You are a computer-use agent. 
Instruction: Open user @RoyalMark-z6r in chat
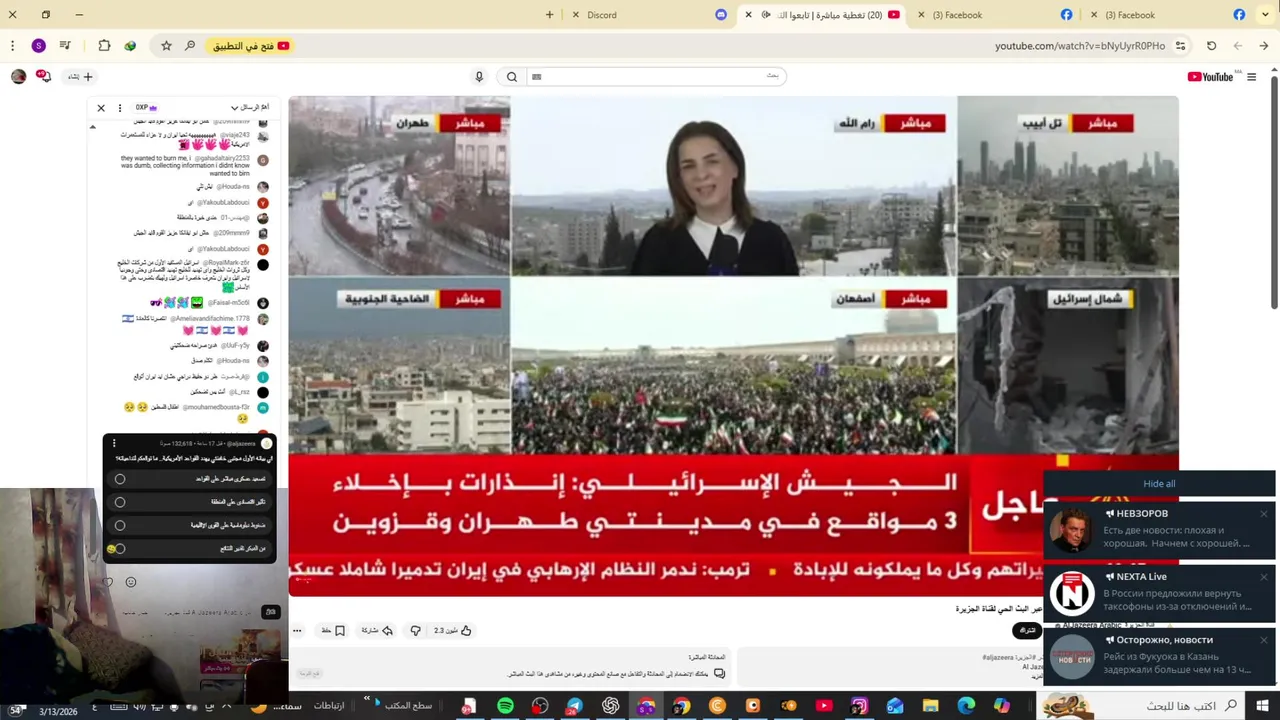228,263
